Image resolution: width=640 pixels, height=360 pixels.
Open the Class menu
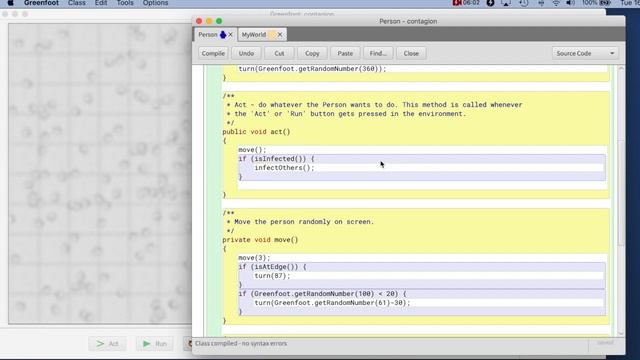click(x=77, y=3)
